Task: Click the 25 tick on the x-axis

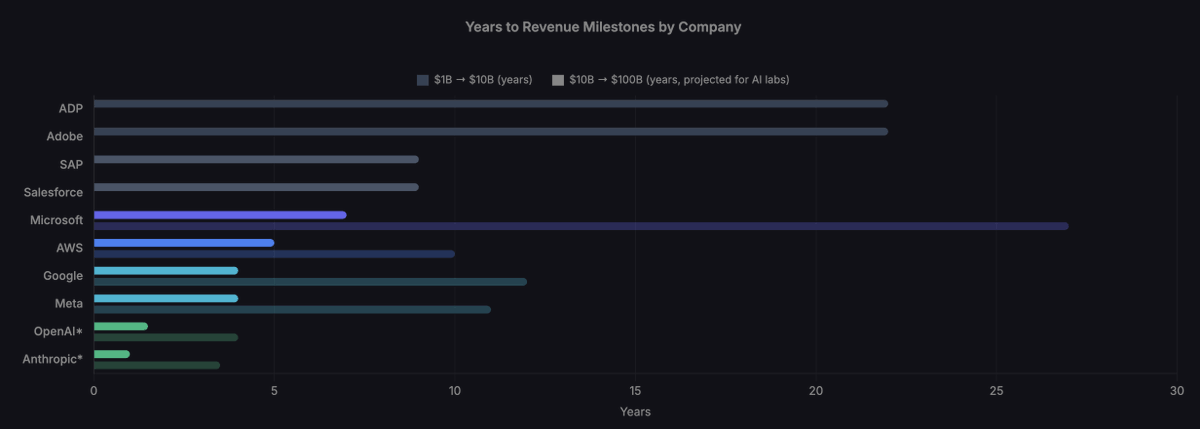Action: [996, 390]
